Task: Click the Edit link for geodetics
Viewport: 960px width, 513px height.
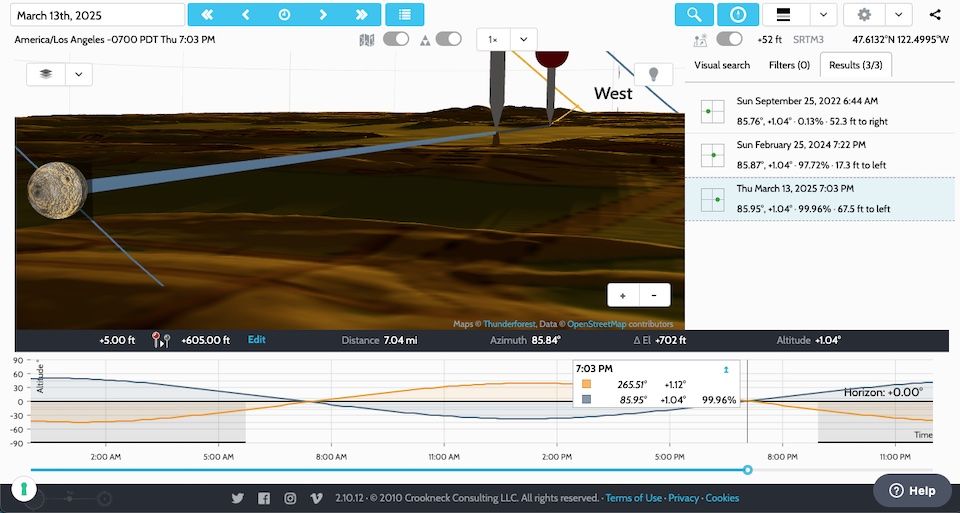Action: point(257,339)
